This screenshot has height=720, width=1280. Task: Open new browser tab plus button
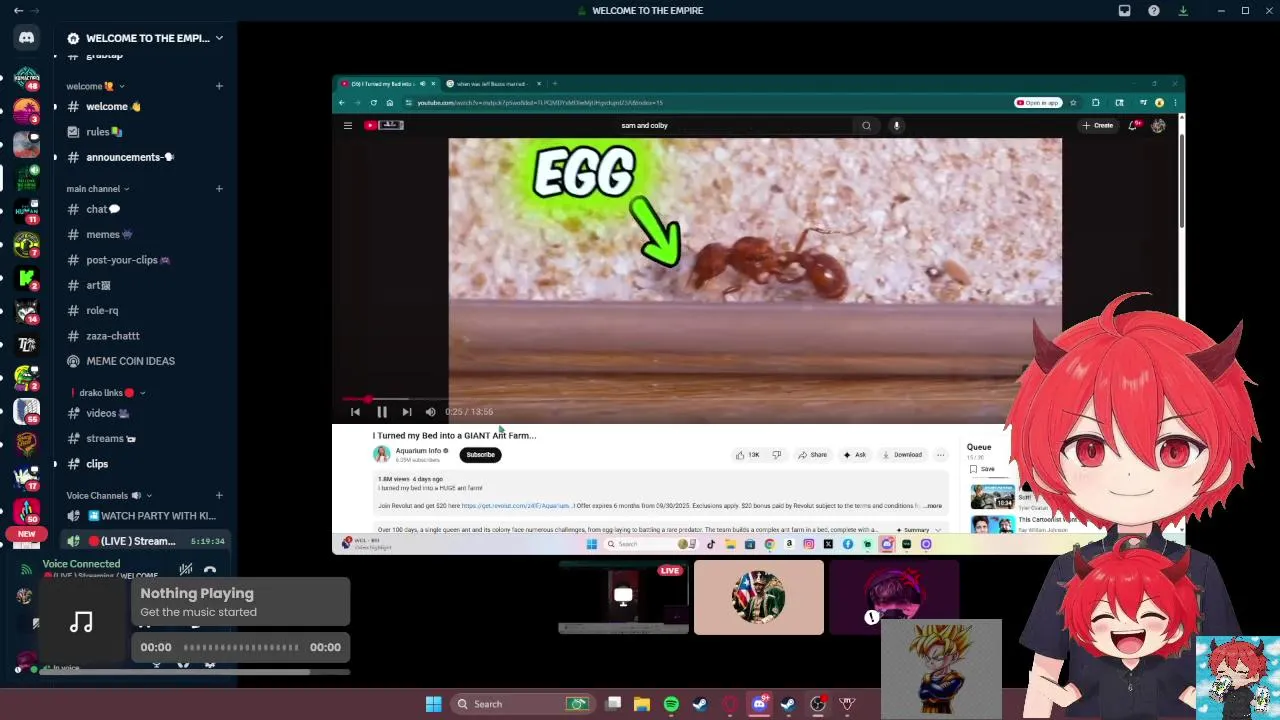point(555,84)
